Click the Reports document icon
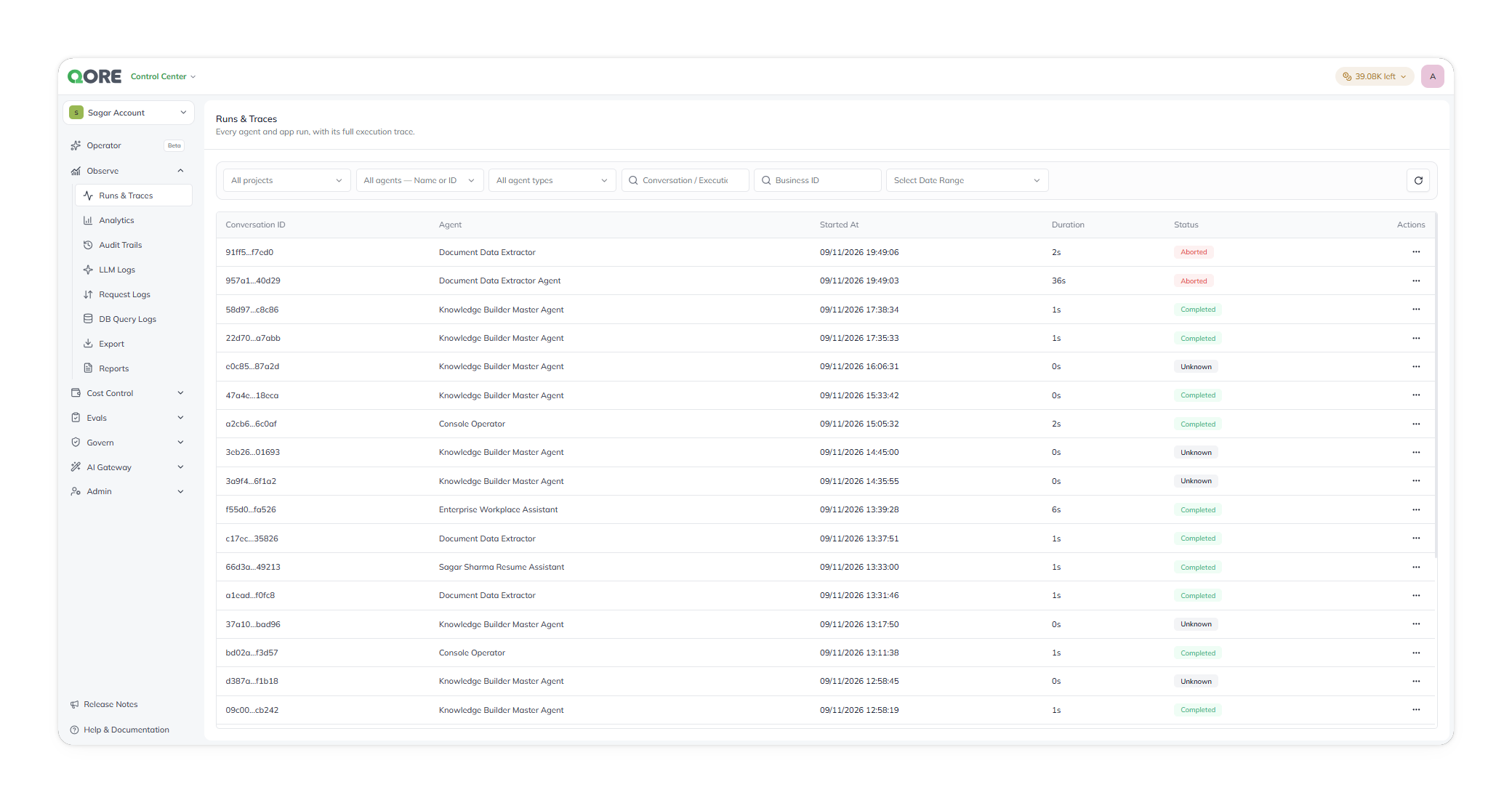This screenshot has width=1512, height=803. click(88, 368)
